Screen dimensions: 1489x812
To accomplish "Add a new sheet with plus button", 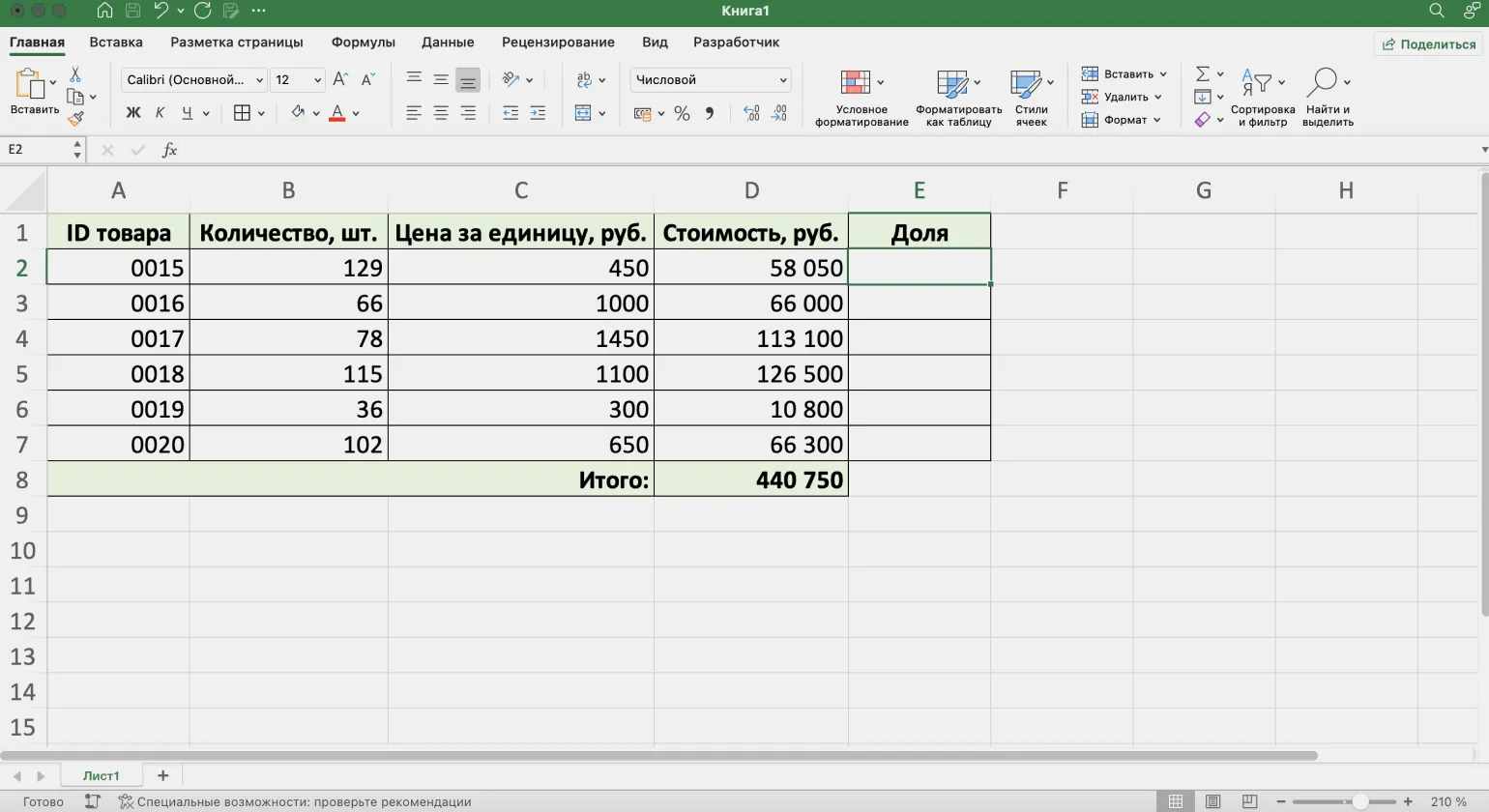I will 162,775.
